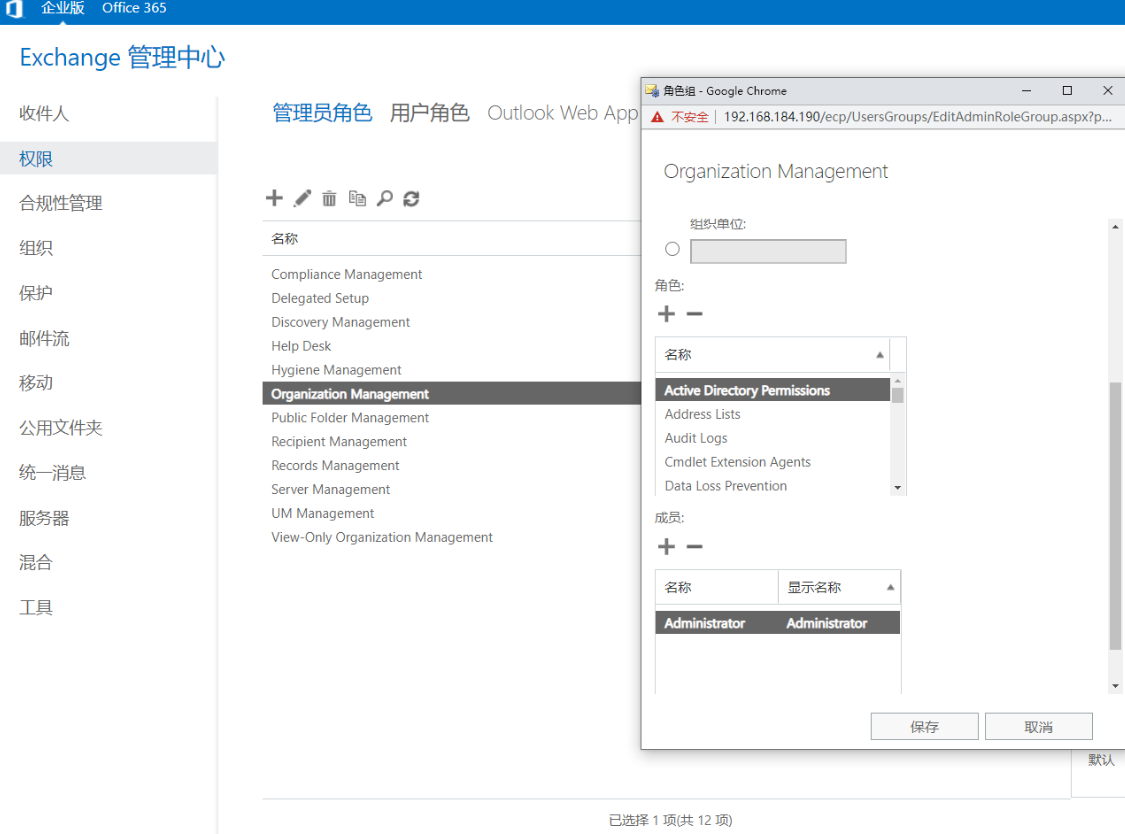Click the dialog scrollbar down arrow

point(1115,686)
